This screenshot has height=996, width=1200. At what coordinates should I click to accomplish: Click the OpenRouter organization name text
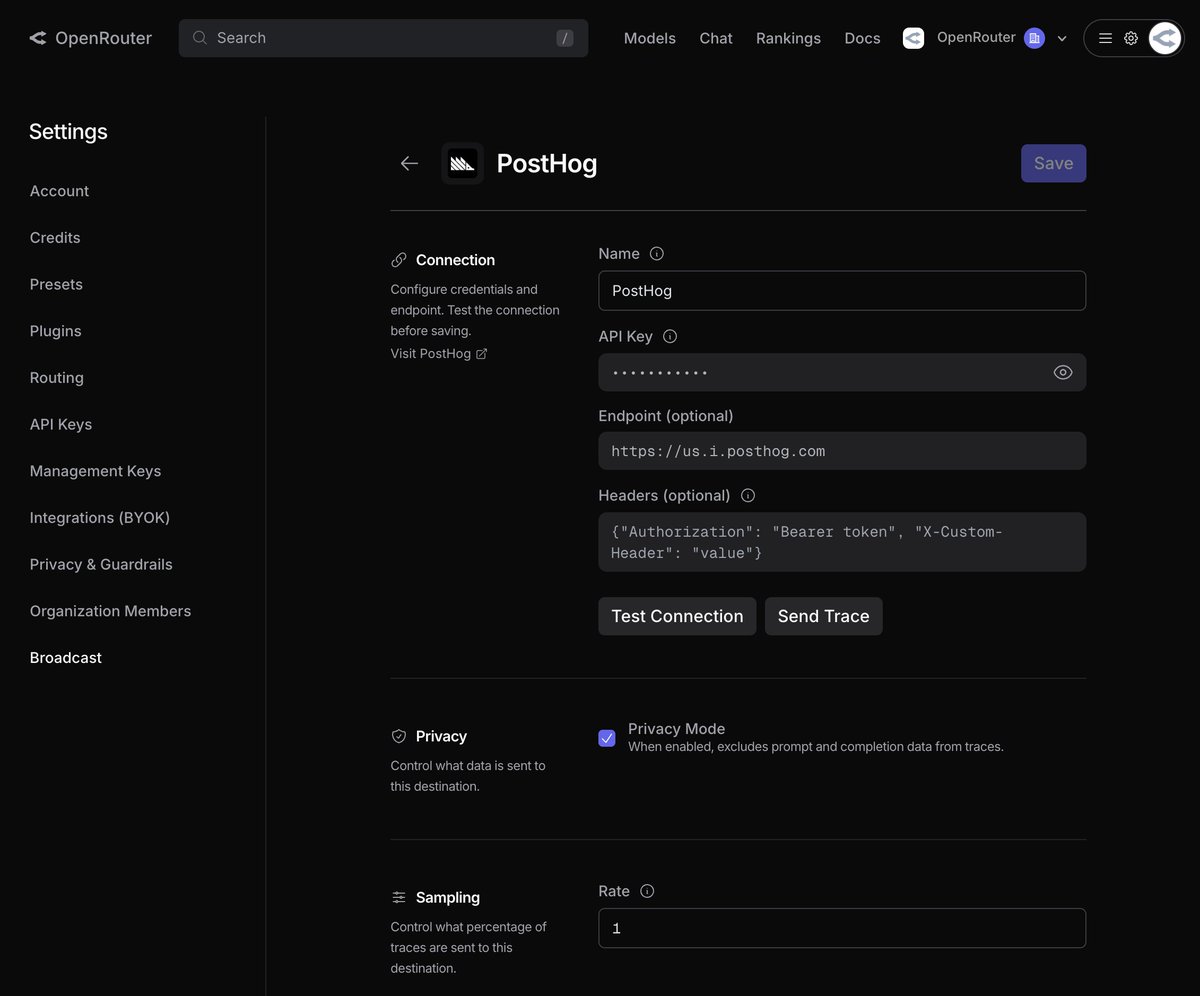tap(976, 38)
